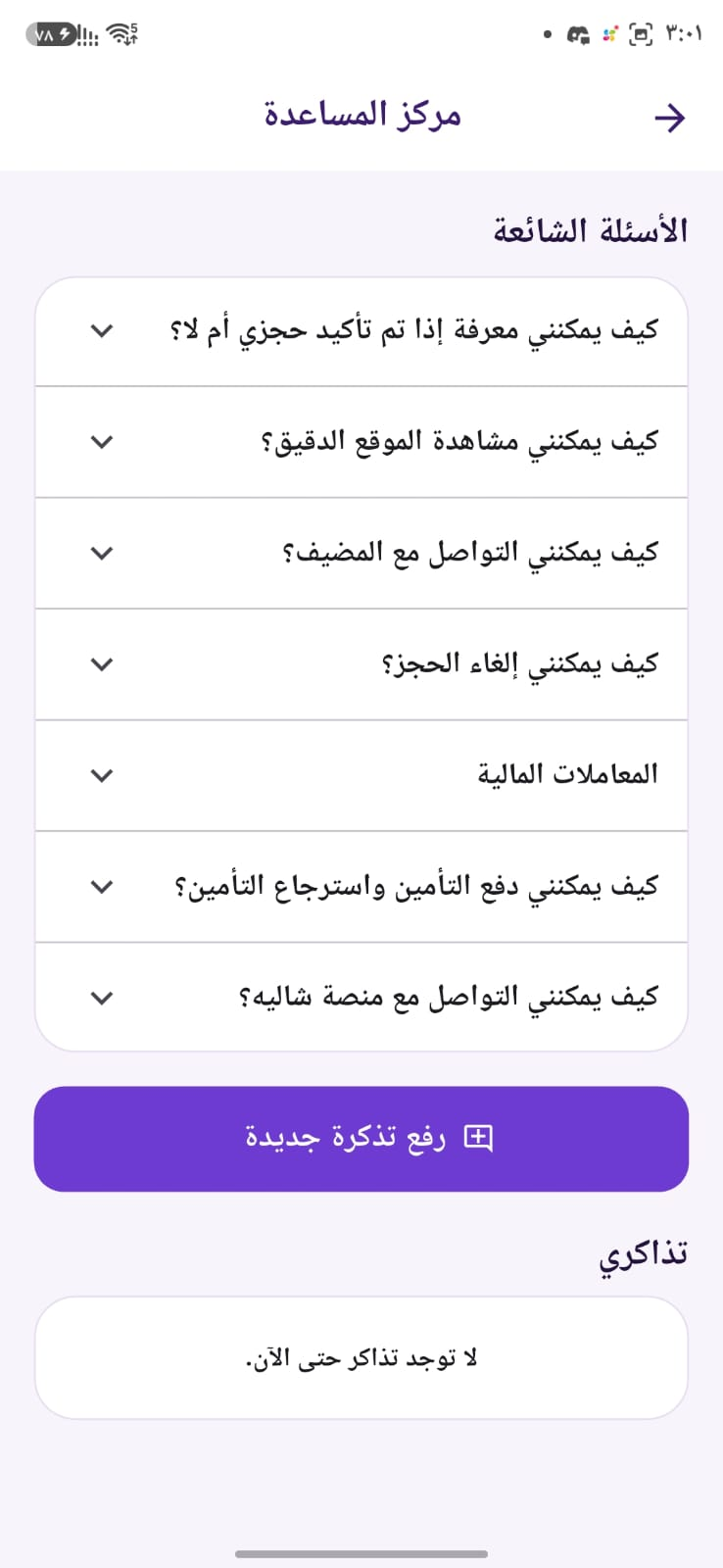
Task: Tap the back arrow in the header
Action: (670, 119)
